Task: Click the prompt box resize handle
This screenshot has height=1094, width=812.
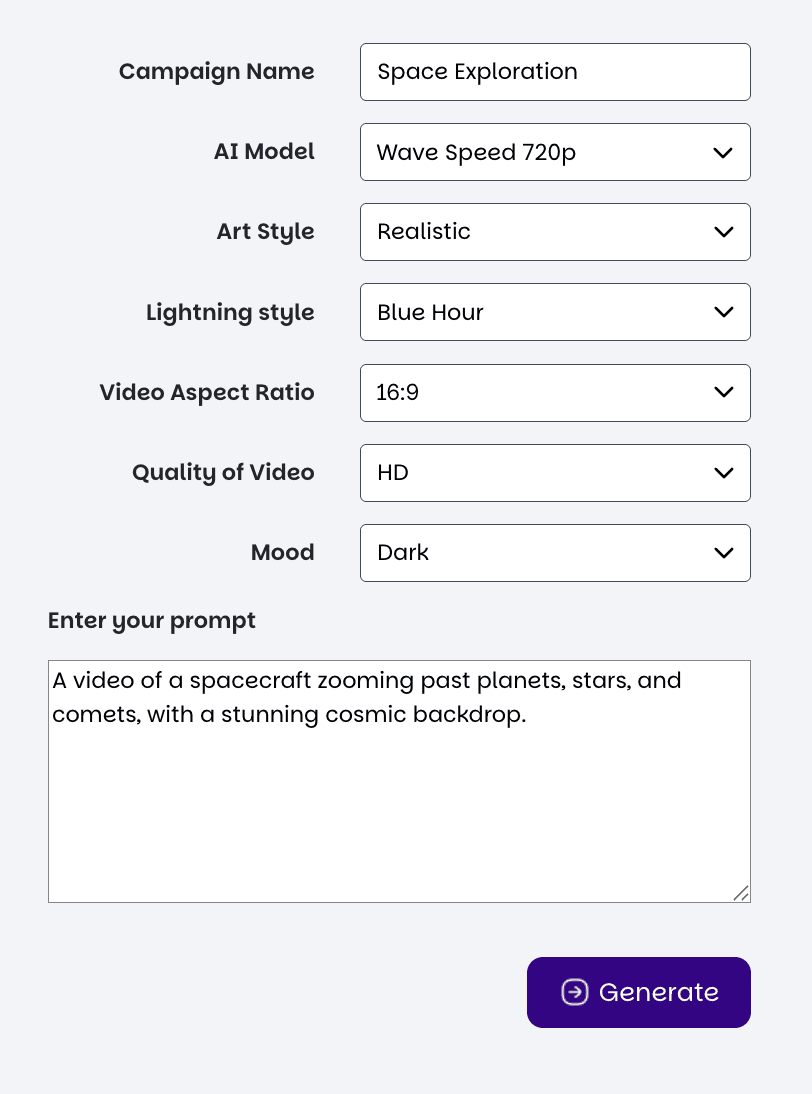Action: click(742, 893)
